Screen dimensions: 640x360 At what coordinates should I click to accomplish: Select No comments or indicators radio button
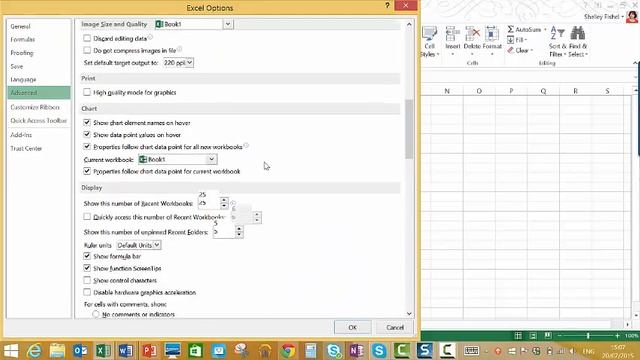(96, 314)
